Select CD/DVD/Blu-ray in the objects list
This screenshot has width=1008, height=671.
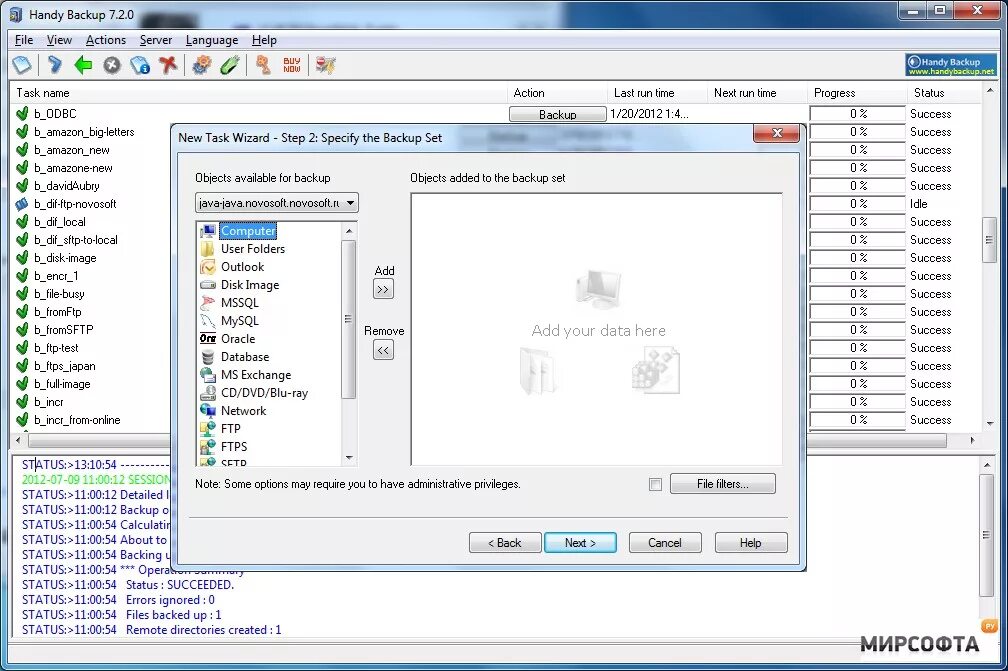tap(264, 393)
